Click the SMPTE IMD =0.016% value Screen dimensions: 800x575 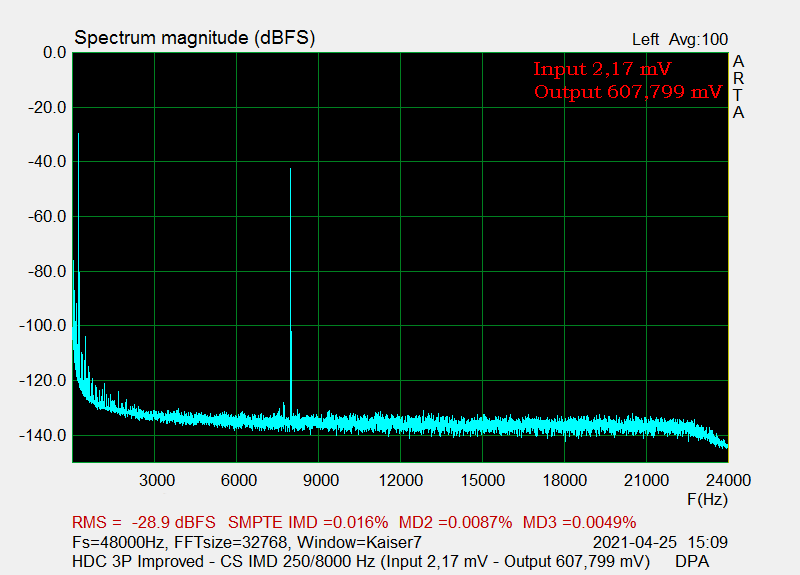(x=308, y=522)
